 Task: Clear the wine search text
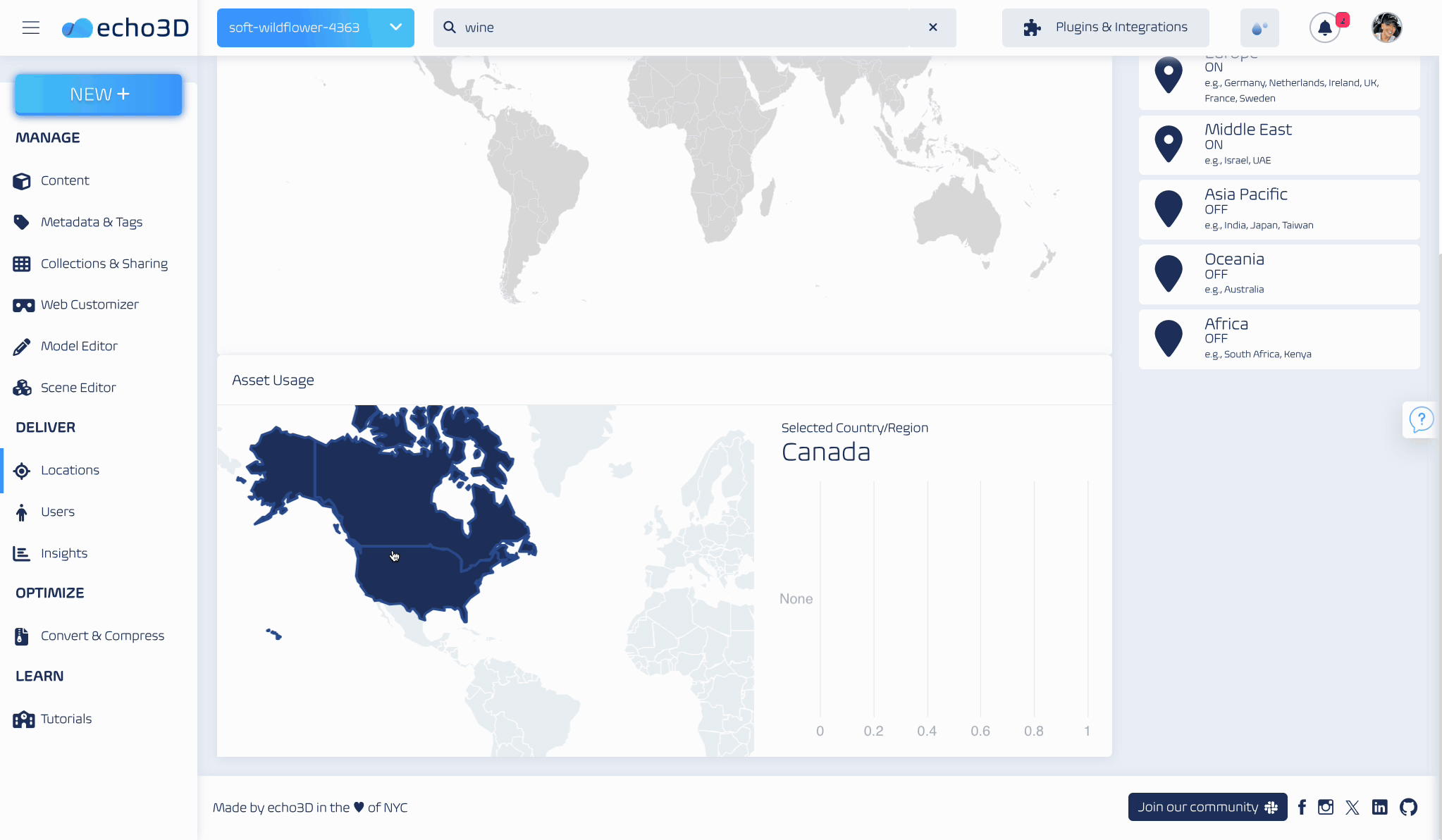(932, 27)
